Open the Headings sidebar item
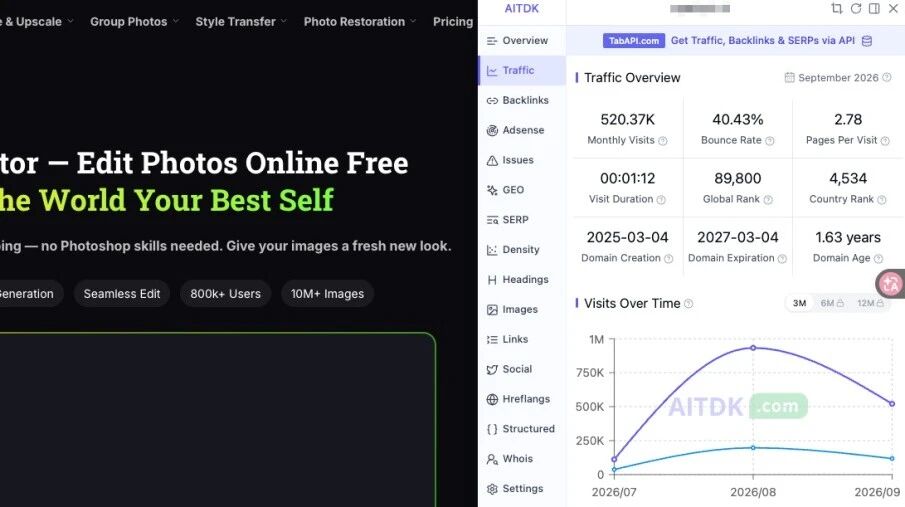905x507 pixels. [x=522, y=279]
